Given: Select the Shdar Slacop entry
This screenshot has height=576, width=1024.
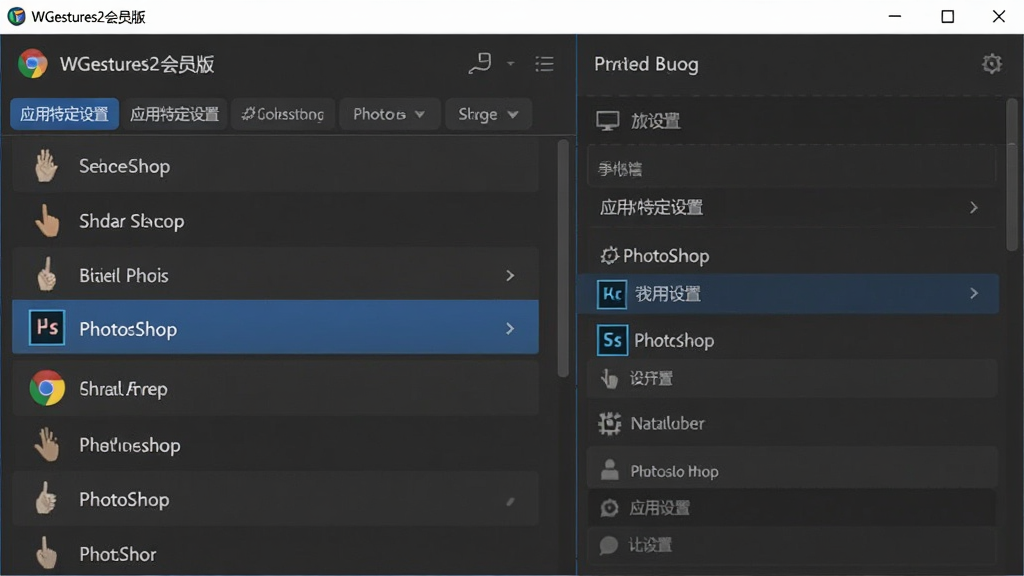Looking at the screenshot, I should point(275,221).
